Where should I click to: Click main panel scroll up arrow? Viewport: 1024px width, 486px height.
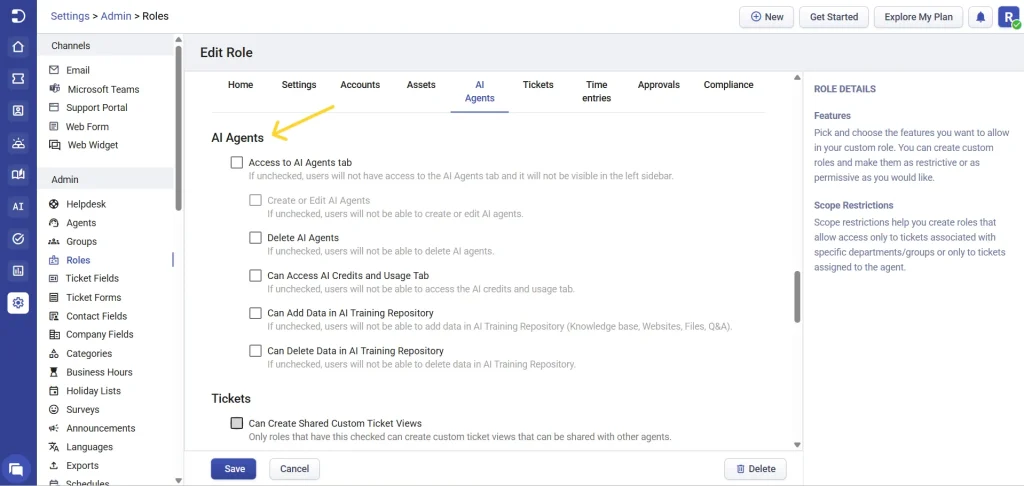coord(797,78)
